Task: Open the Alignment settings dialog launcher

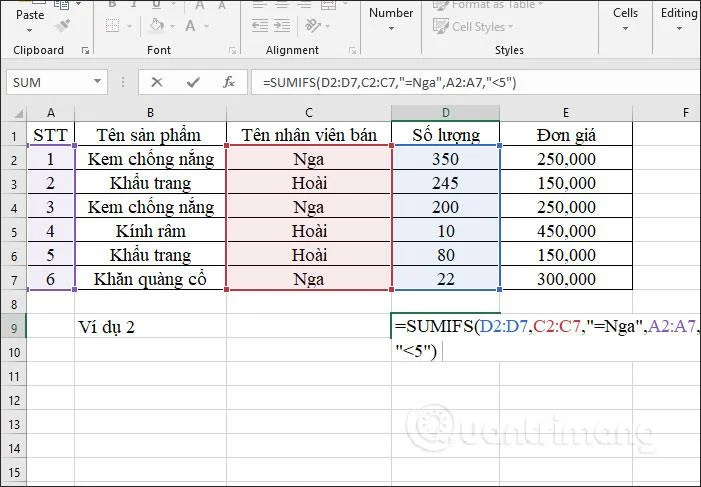Action: pos(353,51)
